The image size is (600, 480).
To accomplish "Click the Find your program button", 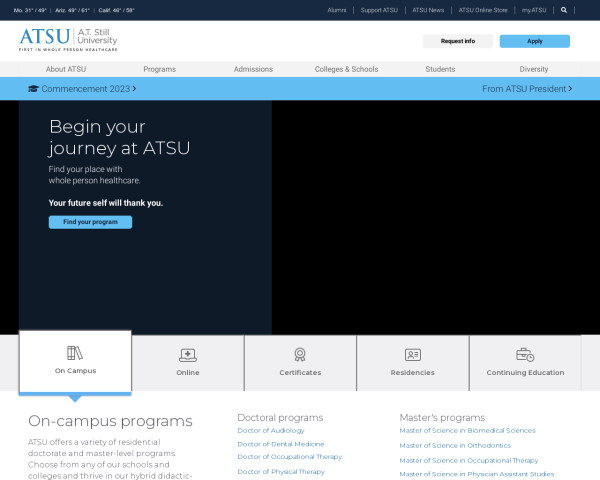I will click(90, 222).
